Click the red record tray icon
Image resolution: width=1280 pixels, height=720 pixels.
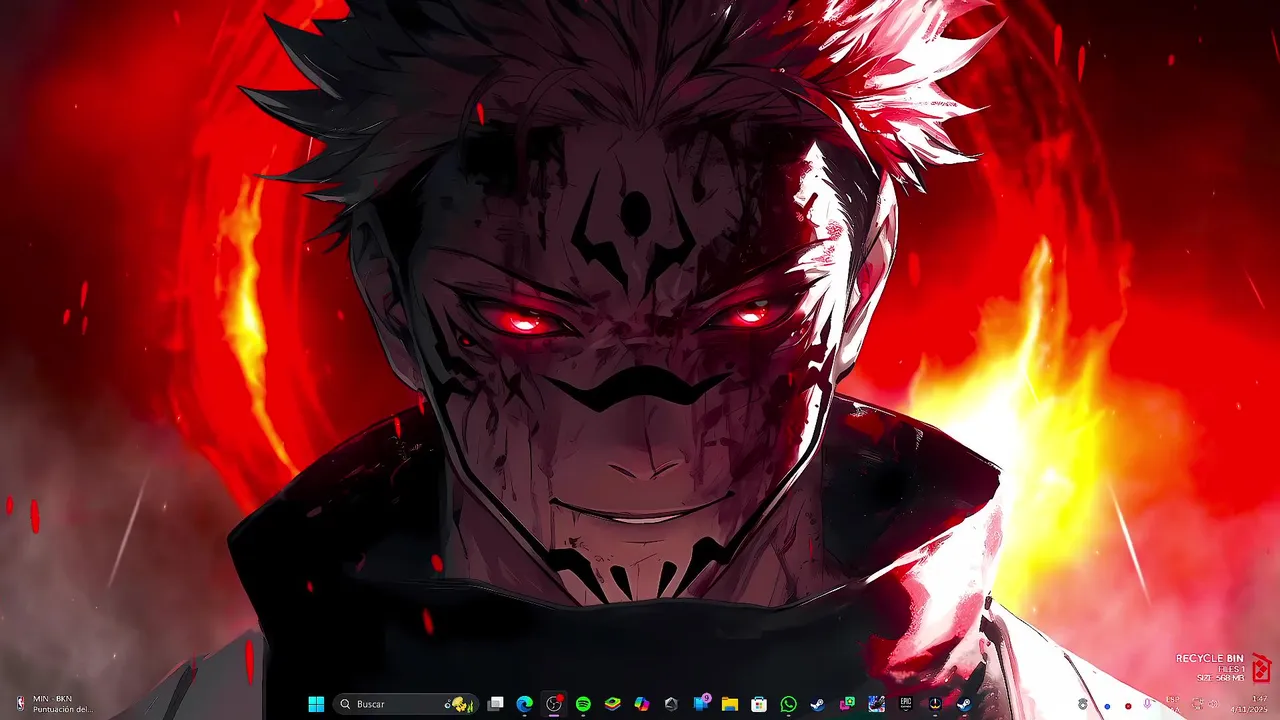pyautogui.click(x=1129, y=706)
